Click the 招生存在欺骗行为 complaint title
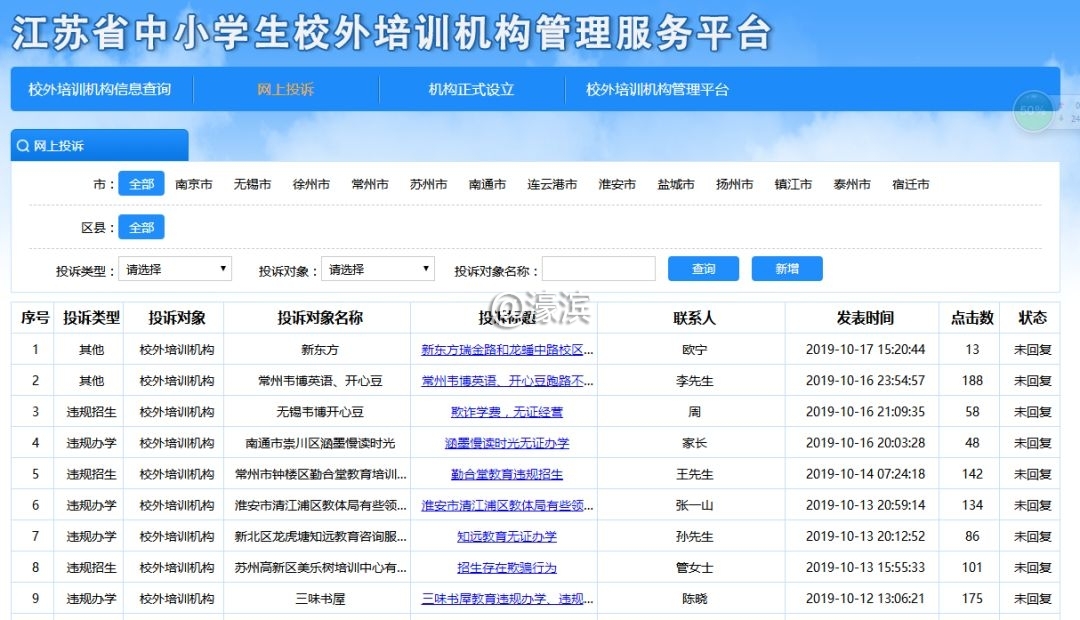1080x620 pixels. [507, 568]
